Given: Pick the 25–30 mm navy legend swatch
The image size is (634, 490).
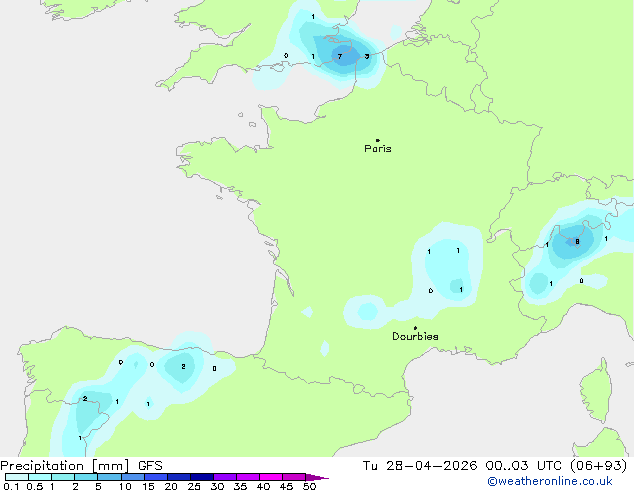Looking at the screenshot, I should coord(201,477).
